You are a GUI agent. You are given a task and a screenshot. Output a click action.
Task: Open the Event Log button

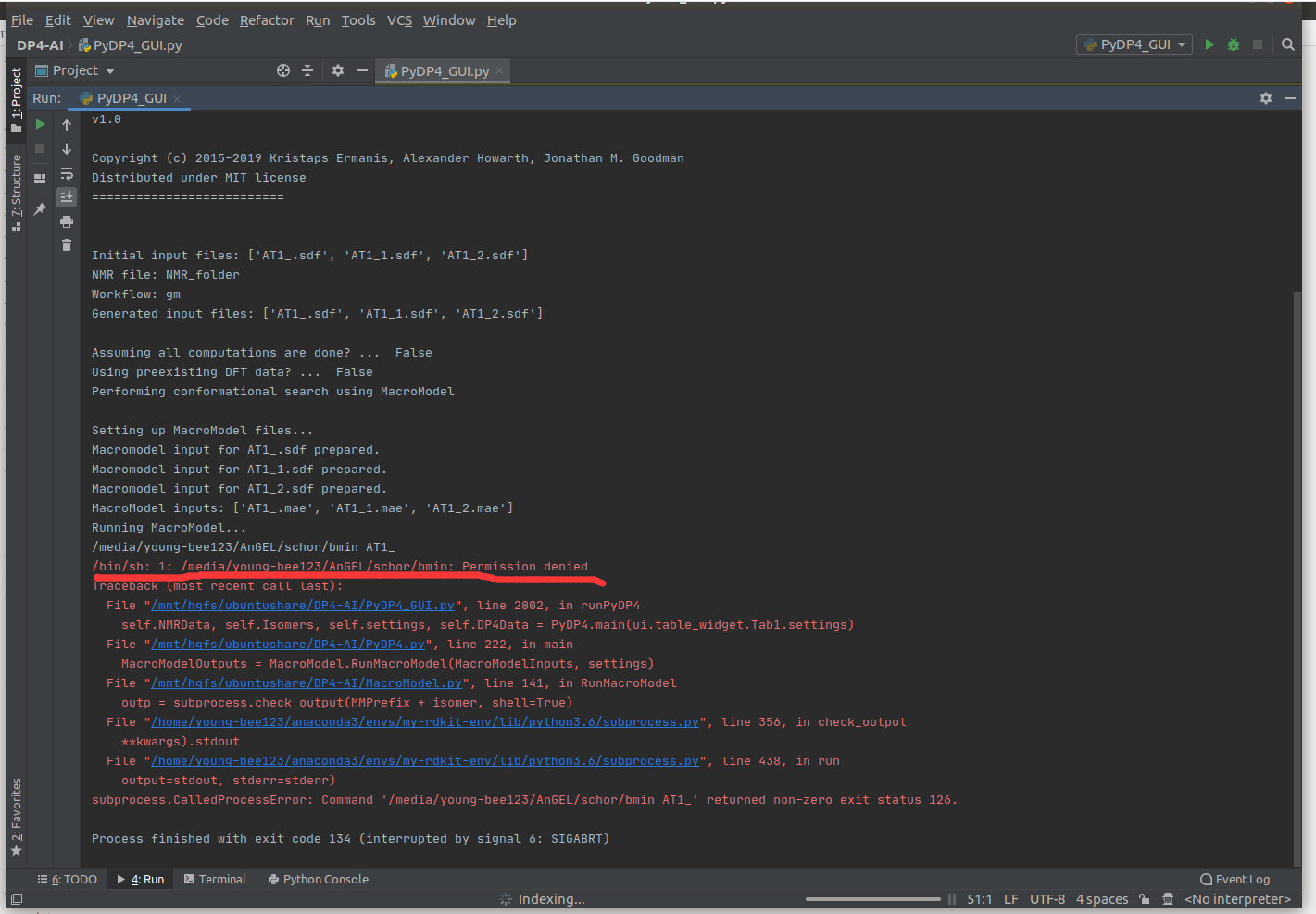tap(1235, 880)
